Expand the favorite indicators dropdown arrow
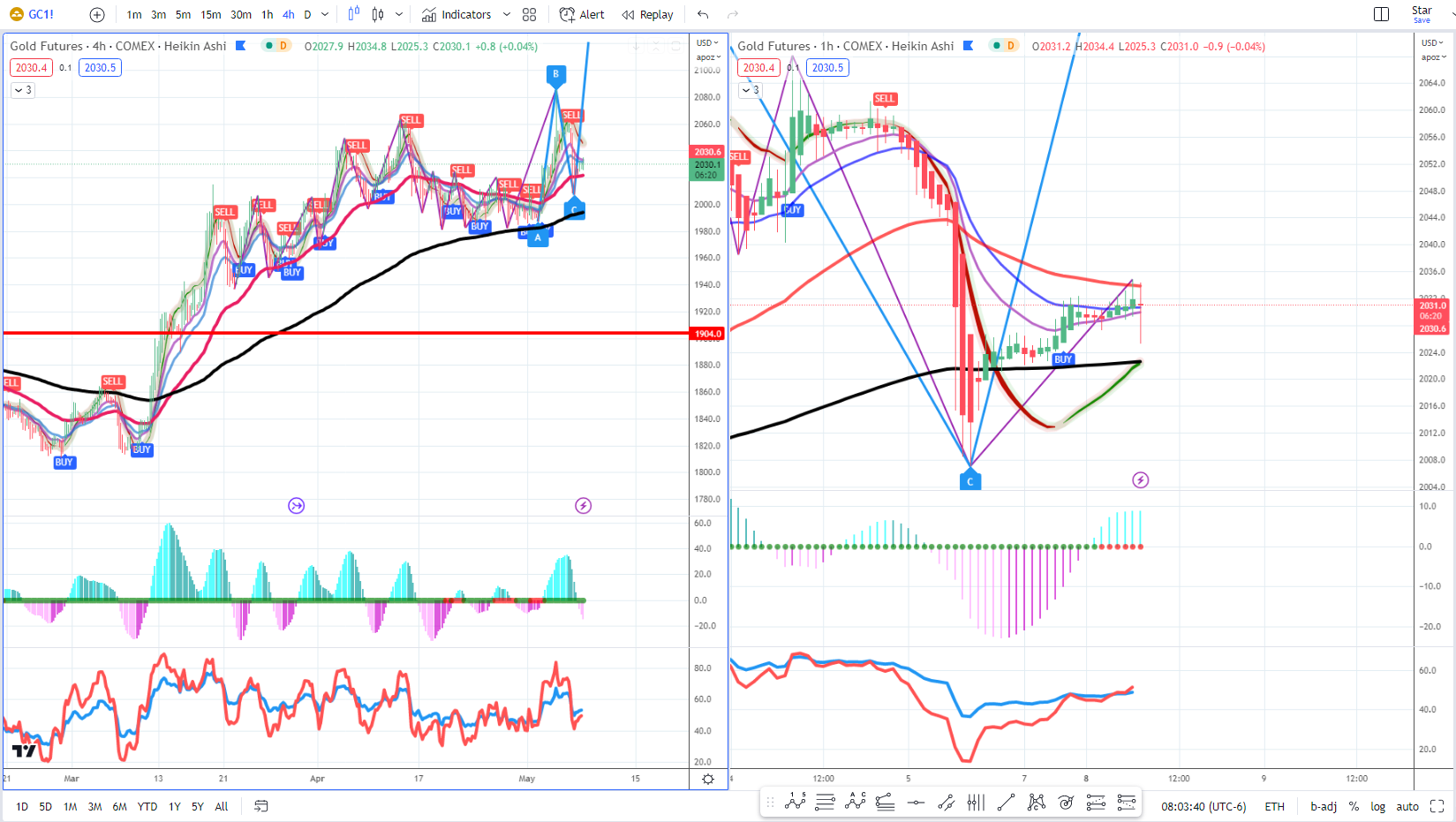 click(507, 14)
